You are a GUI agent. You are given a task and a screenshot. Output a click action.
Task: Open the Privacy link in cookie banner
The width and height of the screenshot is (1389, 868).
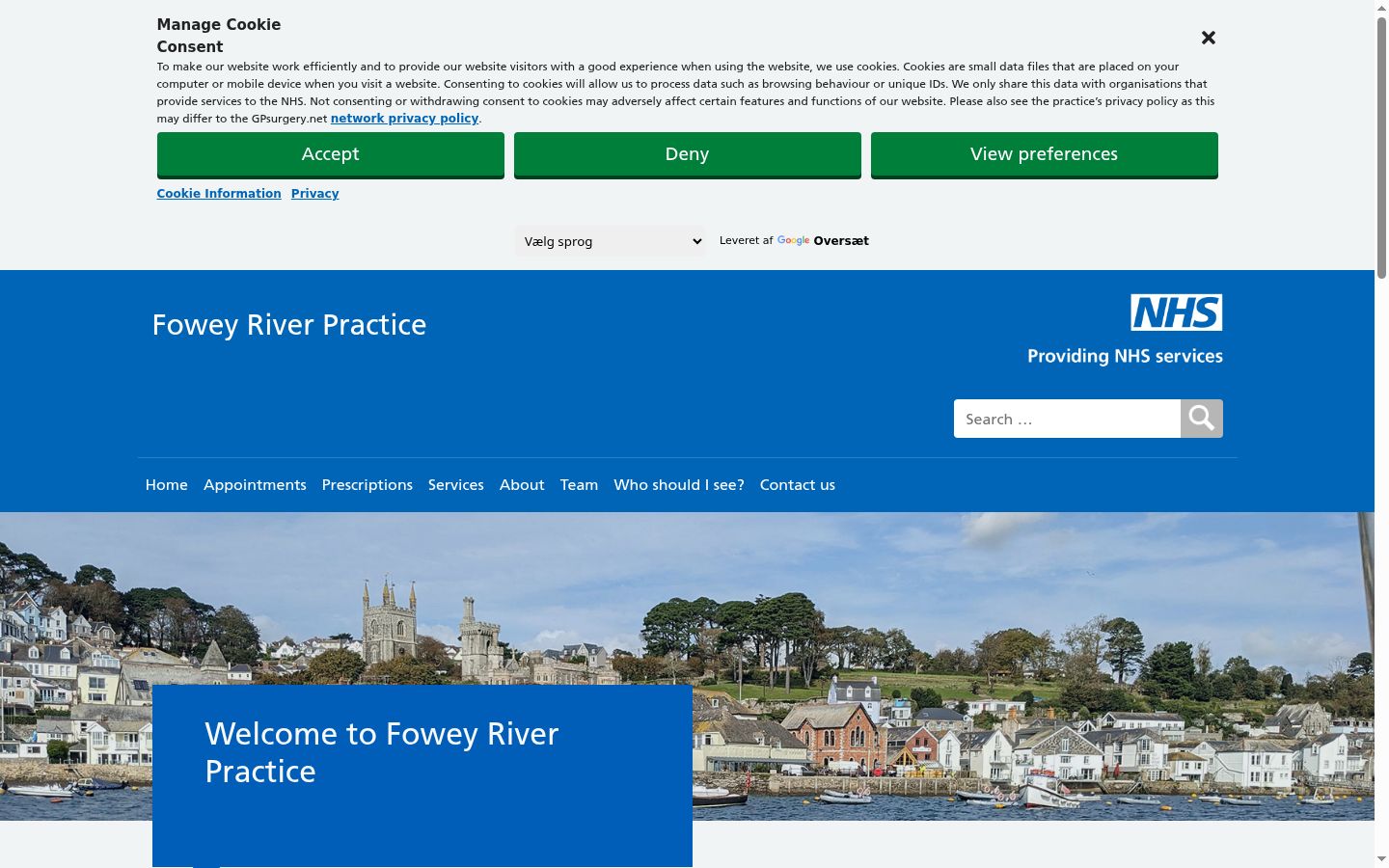pyautogui.click(x=314, y=194)
